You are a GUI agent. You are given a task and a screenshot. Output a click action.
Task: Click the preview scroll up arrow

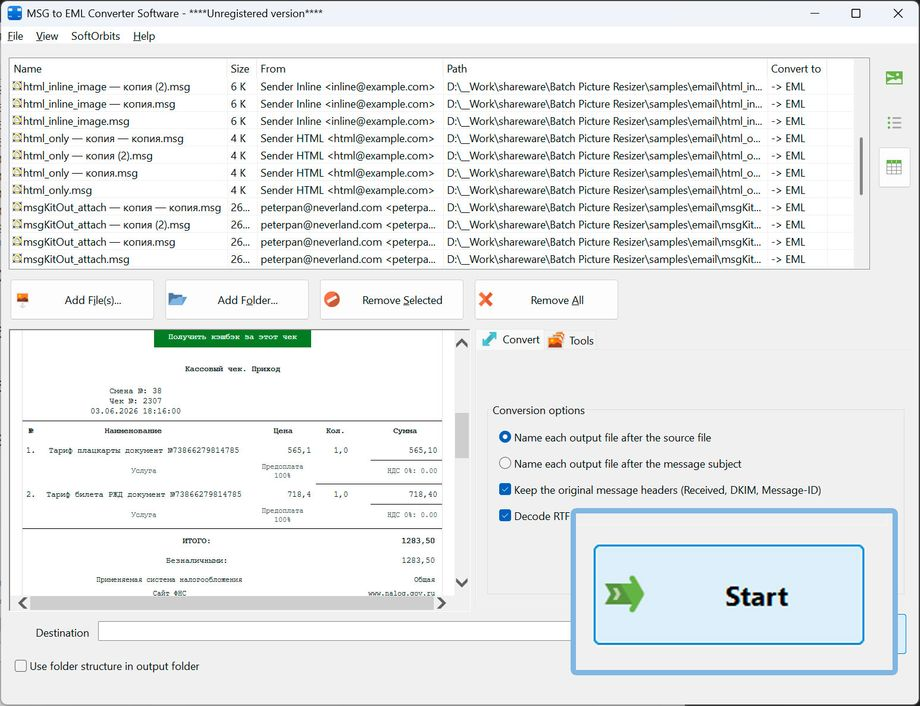coord(462,343)
